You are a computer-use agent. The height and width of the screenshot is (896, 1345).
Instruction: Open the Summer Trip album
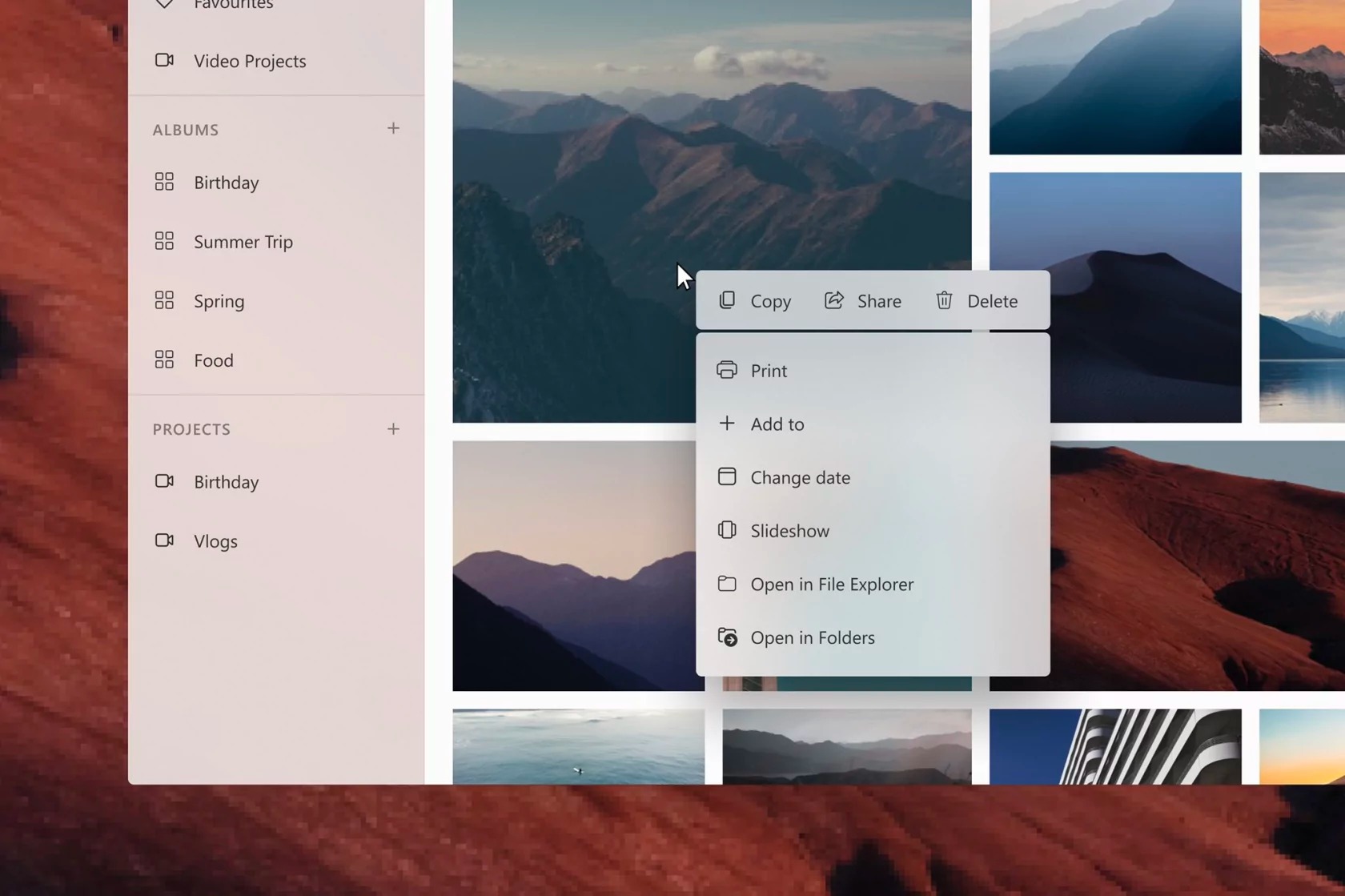pyautogui.click(x=243, y=242)
